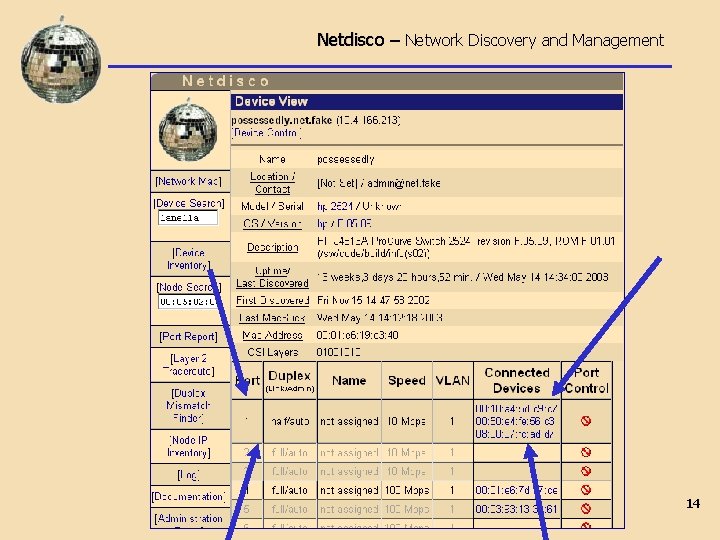Click the Location / Contact label link
The image size is (720, 540).
coord(272,183)
